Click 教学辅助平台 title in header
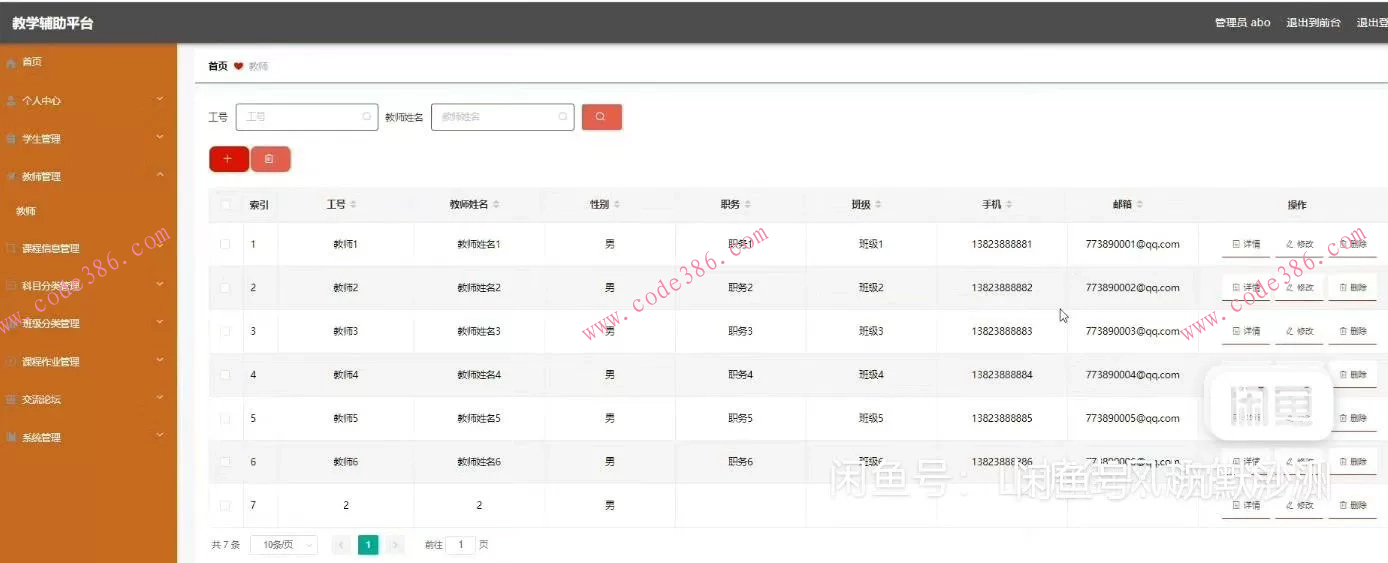 53,22
